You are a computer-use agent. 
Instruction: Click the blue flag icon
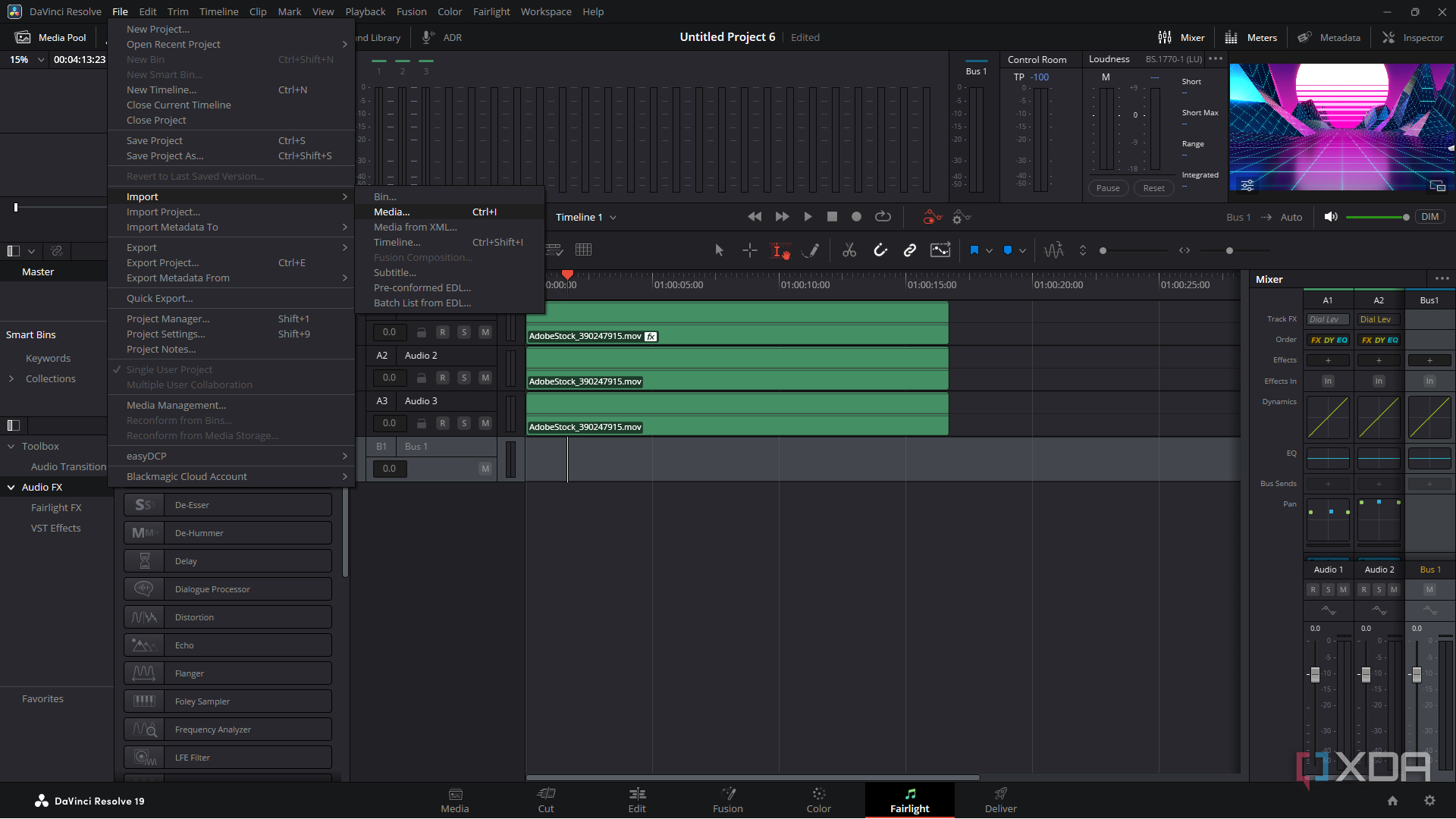click(974, 250)
